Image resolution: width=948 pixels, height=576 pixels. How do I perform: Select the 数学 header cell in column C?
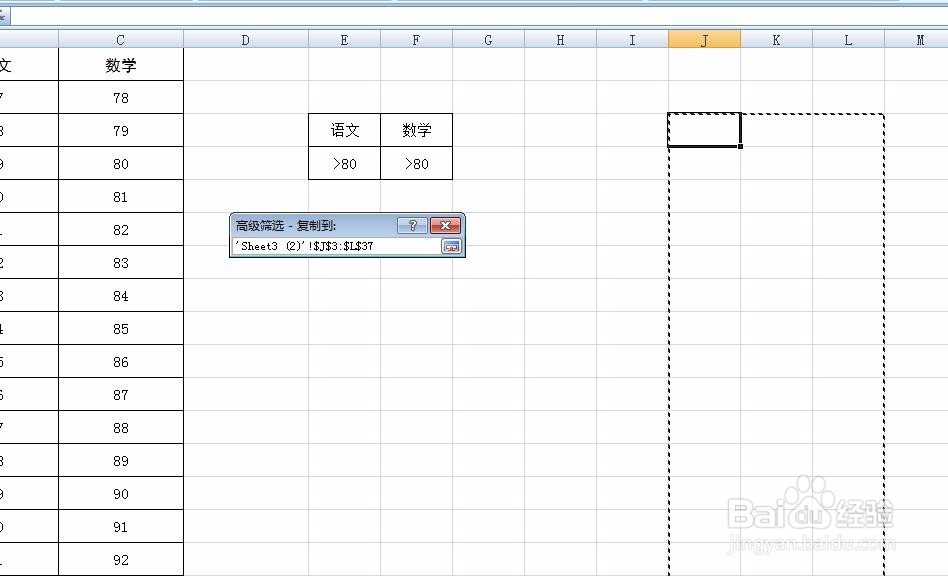[x=120, y=64]
